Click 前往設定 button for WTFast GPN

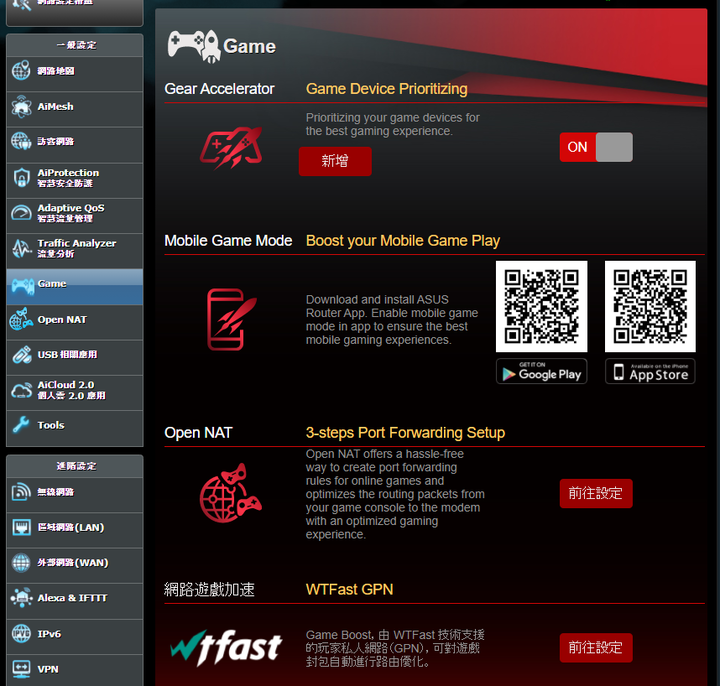click(x=596, y=648)
